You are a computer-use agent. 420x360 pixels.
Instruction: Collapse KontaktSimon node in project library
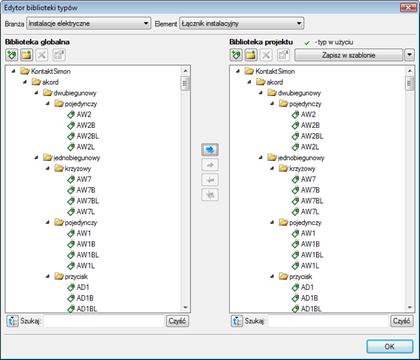click(x=238, y=71)
